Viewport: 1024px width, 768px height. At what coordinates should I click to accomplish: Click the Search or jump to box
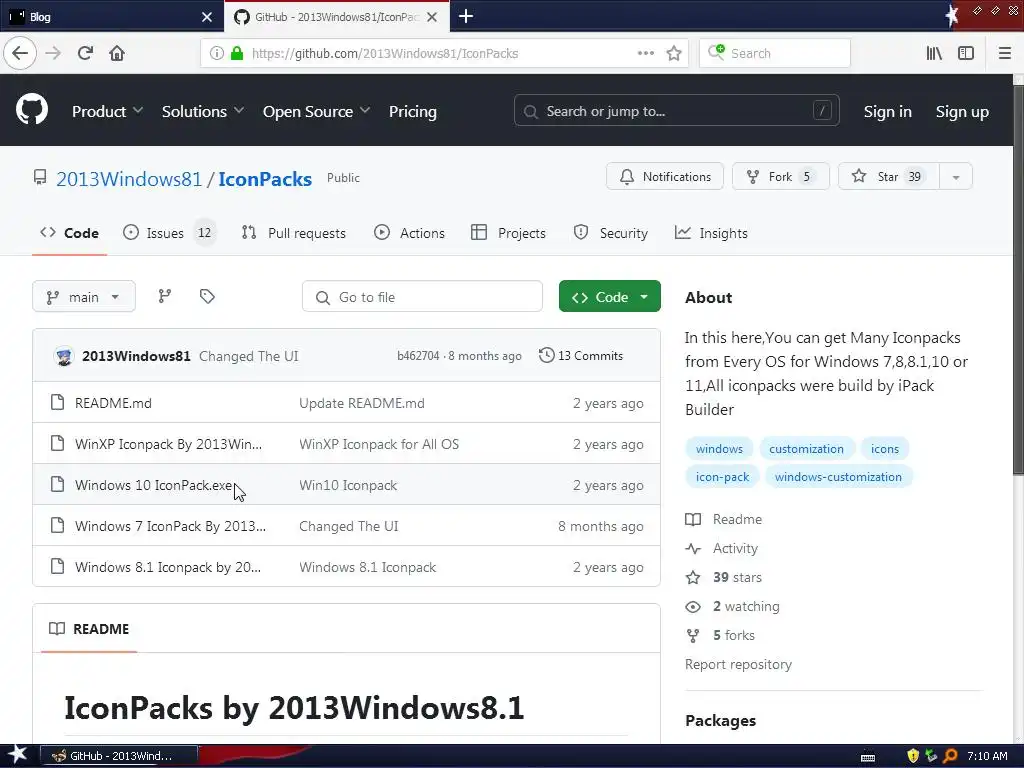677,111
